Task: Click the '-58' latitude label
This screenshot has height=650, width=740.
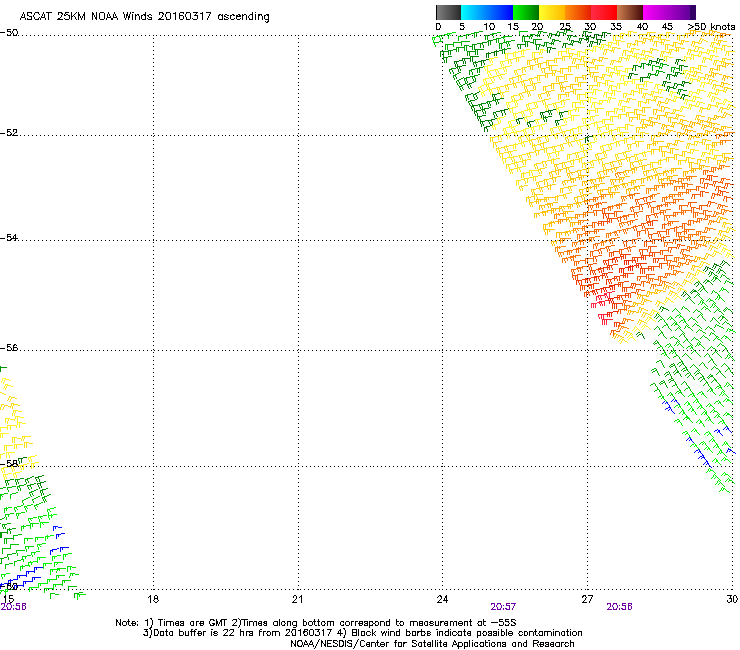Action: (x=9, y=464)
